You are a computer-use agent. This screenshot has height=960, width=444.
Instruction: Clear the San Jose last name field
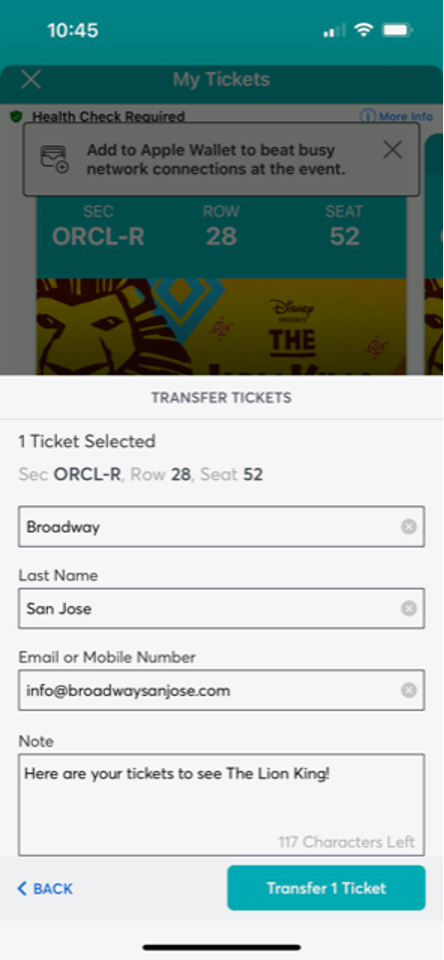[408, 609]
